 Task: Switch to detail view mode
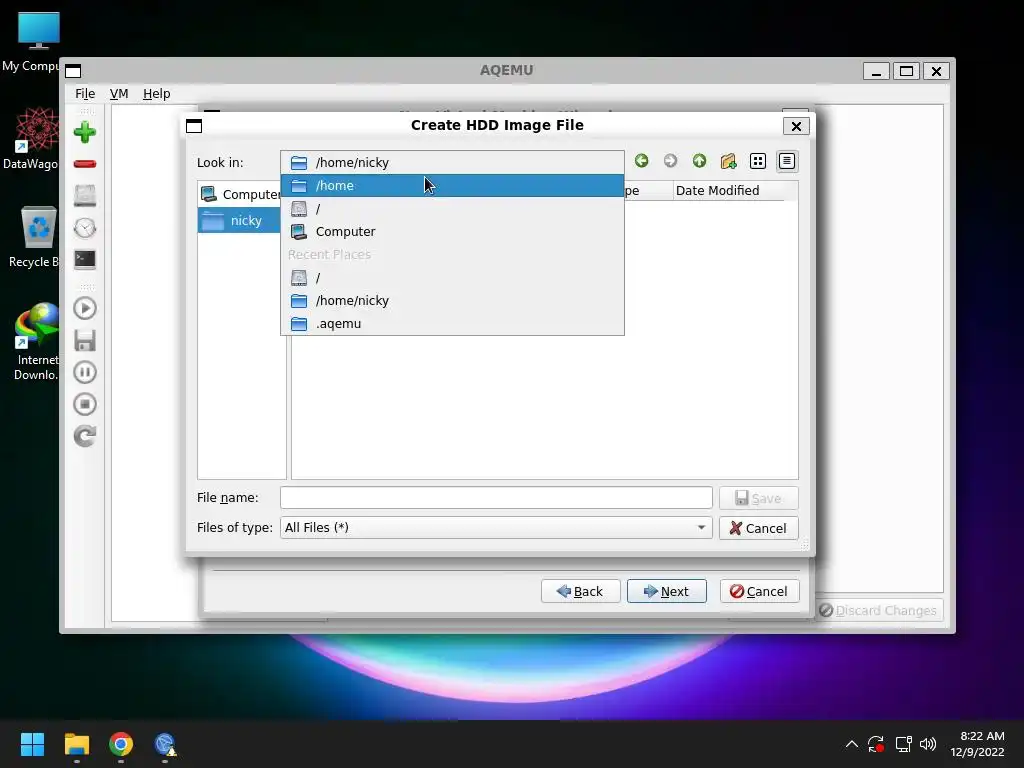787,161
